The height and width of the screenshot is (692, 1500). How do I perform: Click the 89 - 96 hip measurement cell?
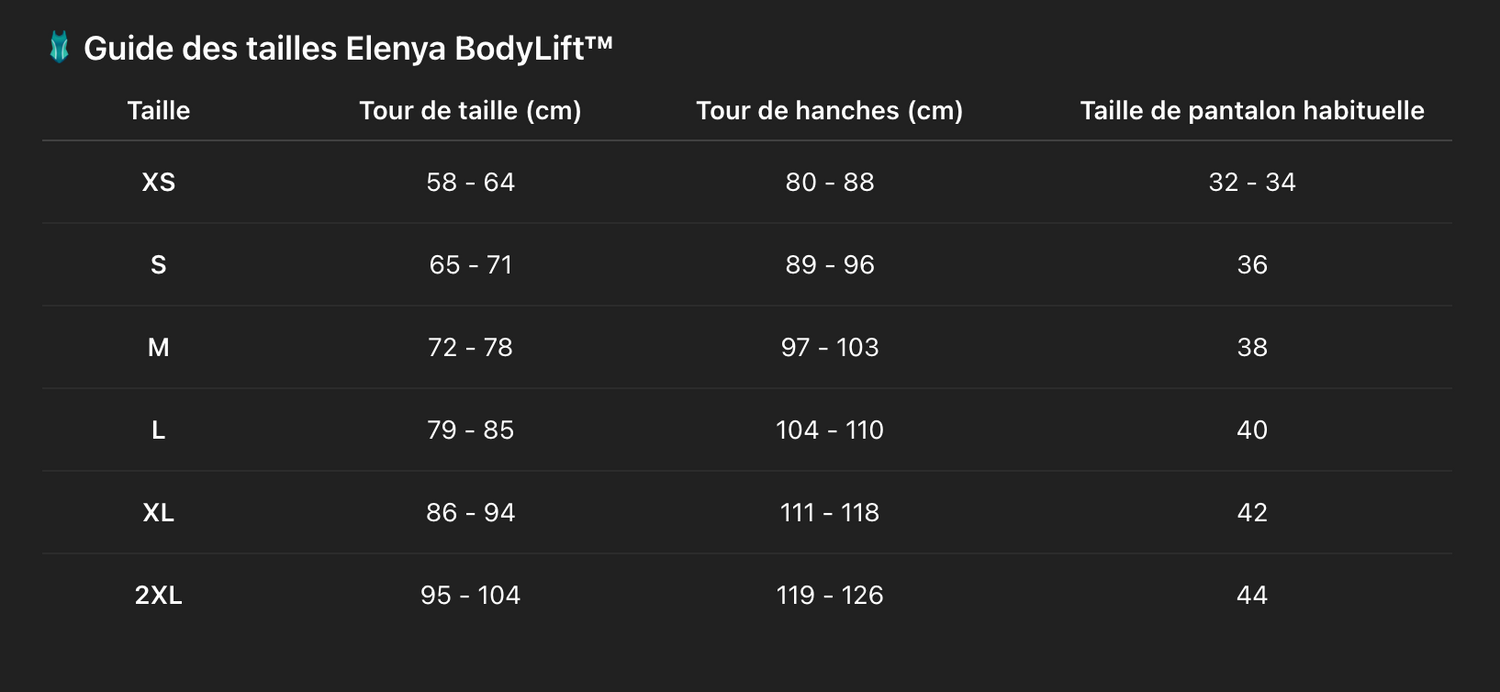829,265
